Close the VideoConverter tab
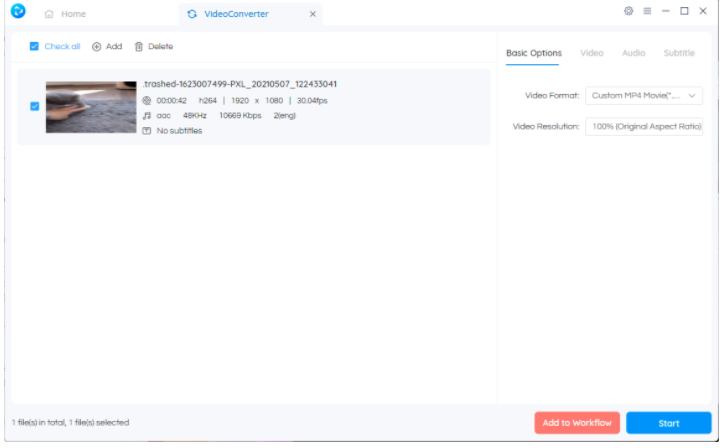 coord(313,14)
